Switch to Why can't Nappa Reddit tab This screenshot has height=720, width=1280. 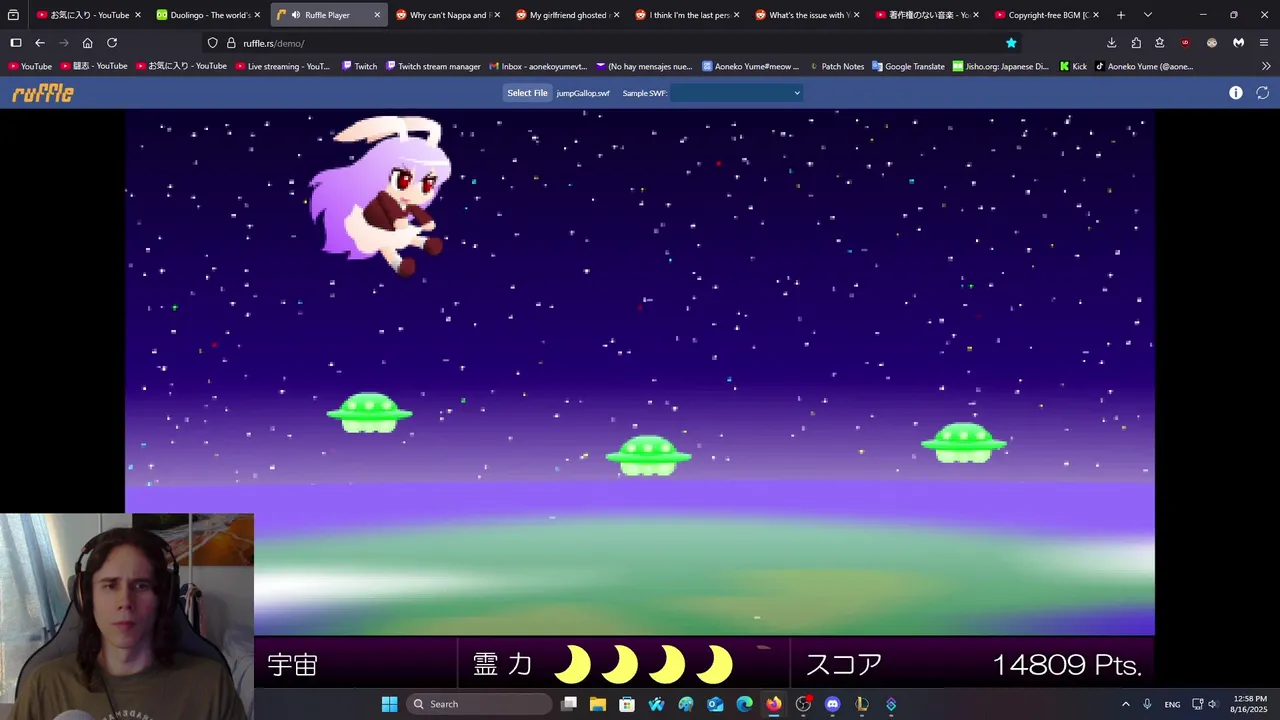pos(447,15)
